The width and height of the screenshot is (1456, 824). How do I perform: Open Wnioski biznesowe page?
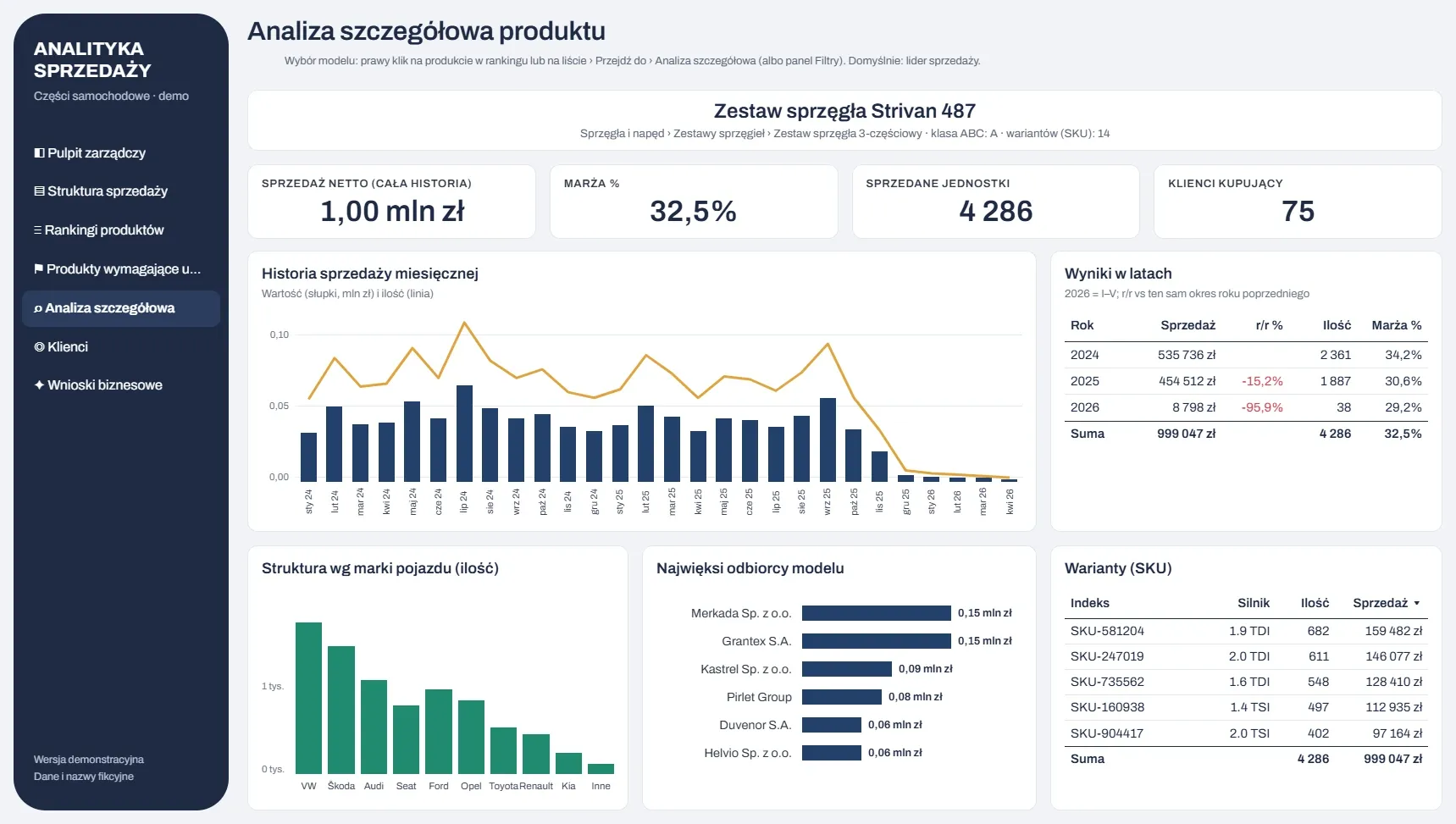[120, 385]
